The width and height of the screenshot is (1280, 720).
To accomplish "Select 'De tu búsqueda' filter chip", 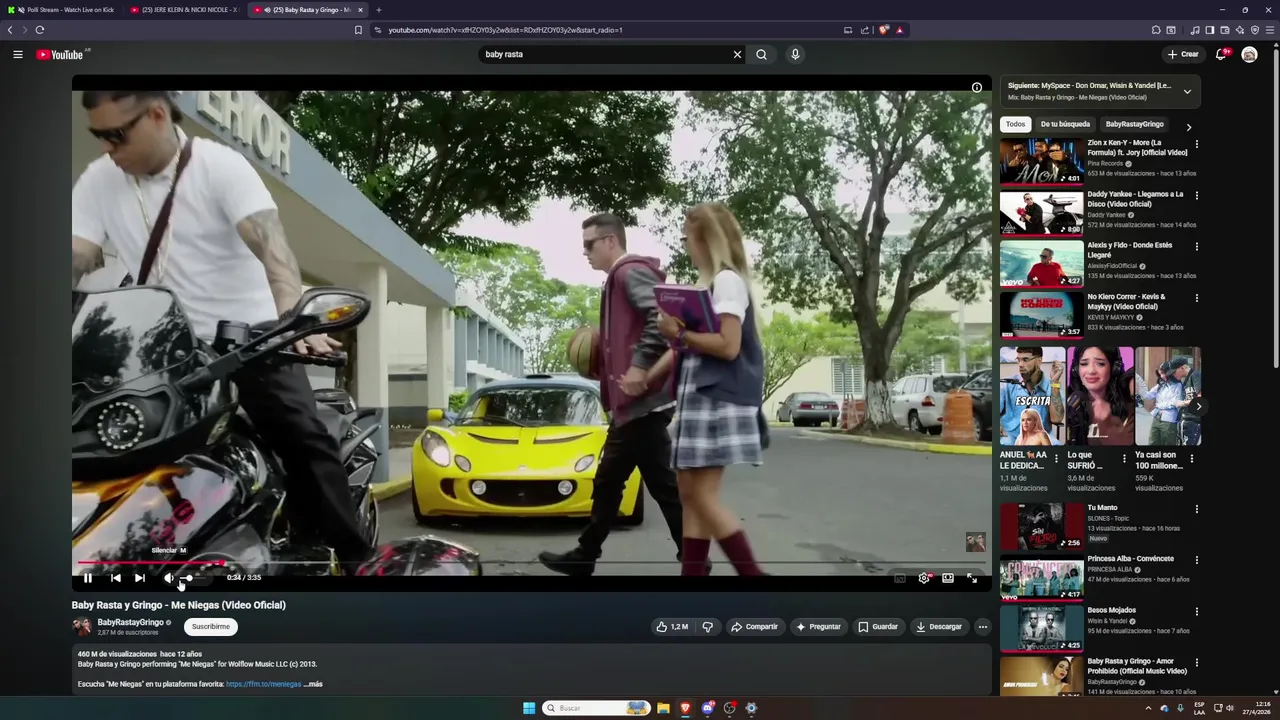I will (x=1065, y=124).
